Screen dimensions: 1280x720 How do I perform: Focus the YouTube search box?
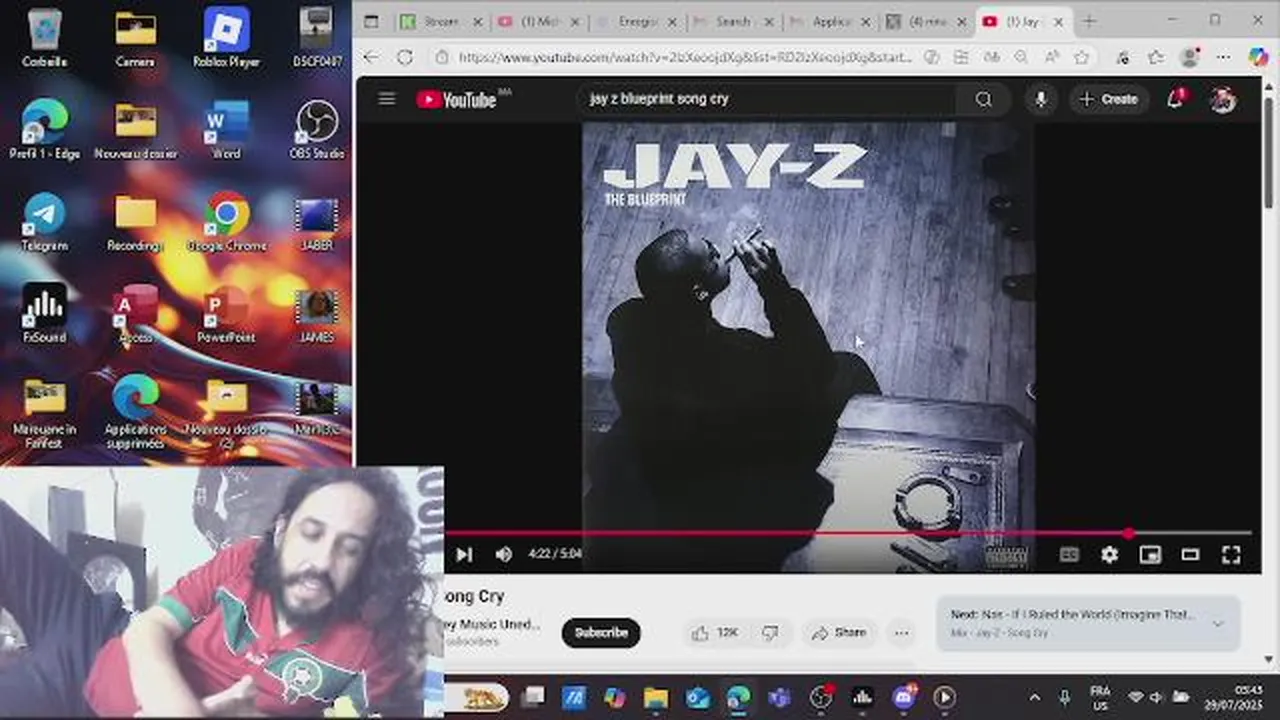point(765,99)
